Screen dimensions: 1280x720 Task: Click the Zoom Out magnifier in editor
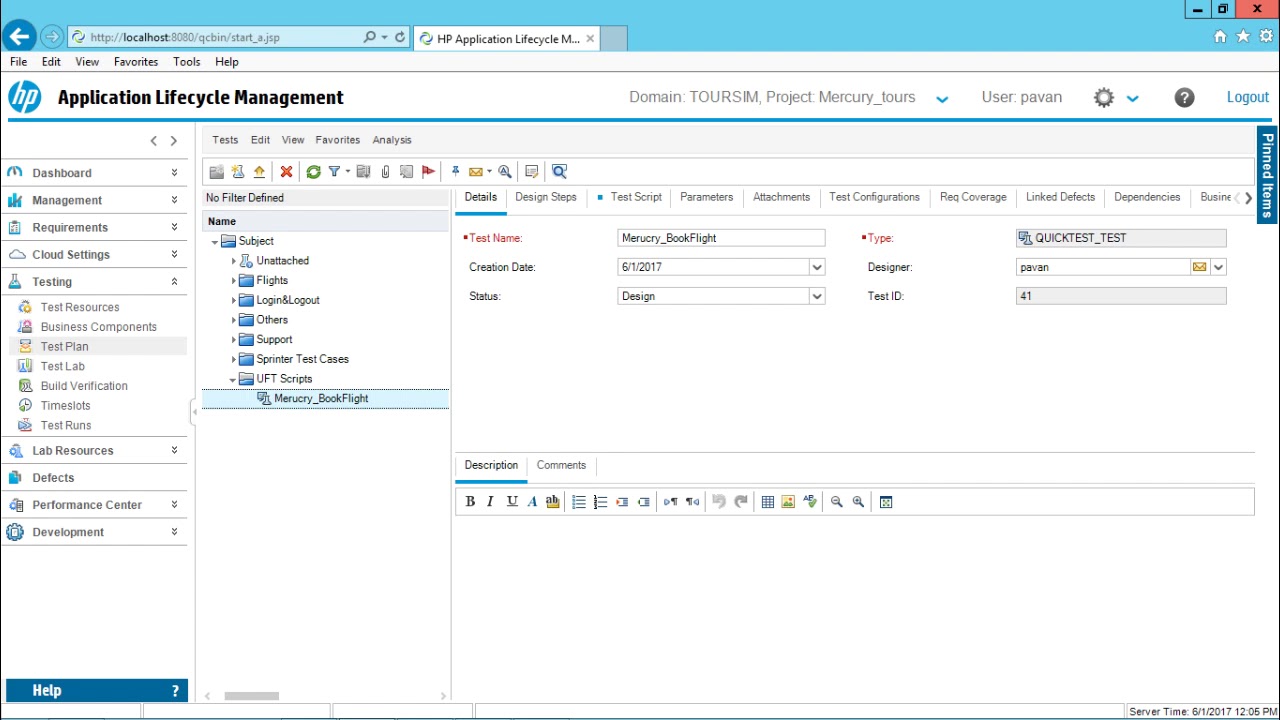click(x=837, y=502)
